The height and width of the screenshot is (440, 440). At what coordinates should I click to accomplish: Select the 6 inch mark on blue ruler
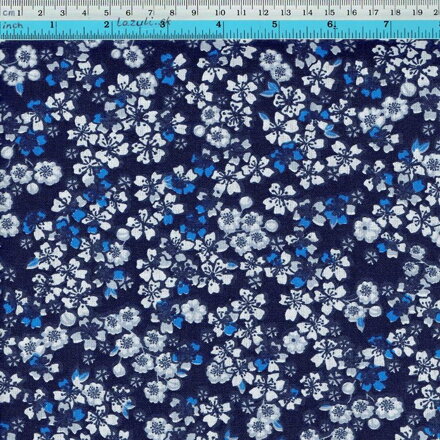[x=330, y=25]
